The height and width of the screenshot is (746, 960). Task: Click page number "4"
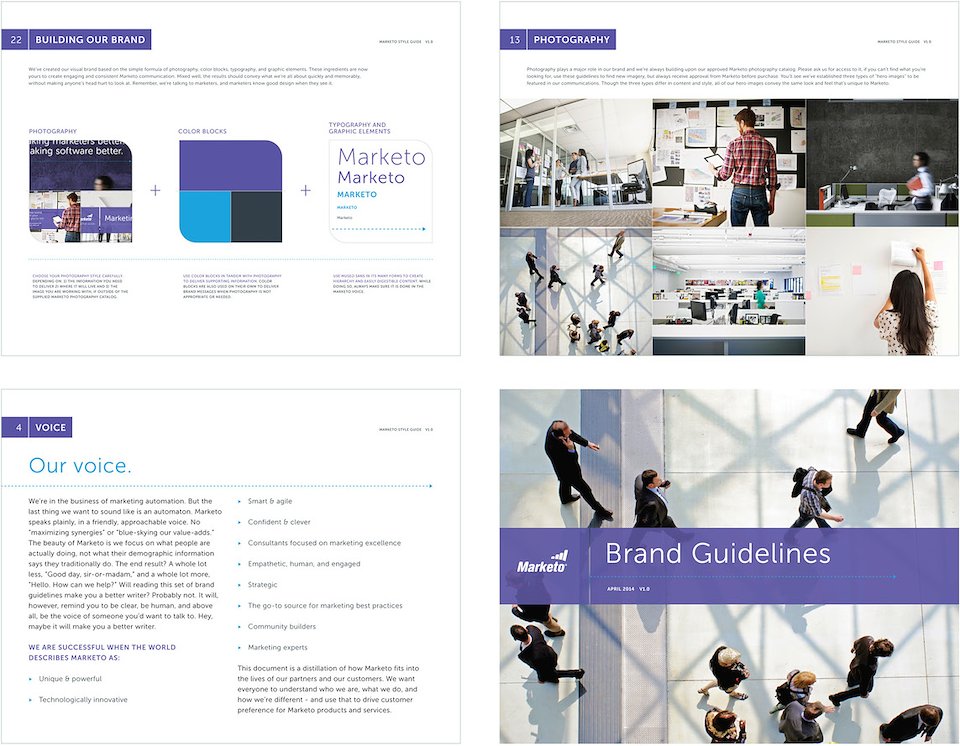tap(18, 428)
